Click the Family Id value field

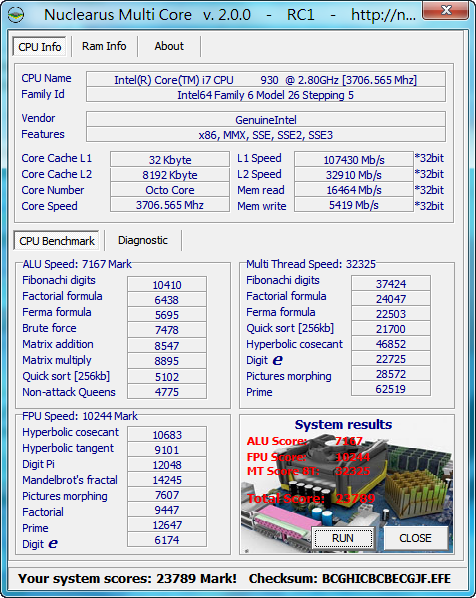coord(266,95)
